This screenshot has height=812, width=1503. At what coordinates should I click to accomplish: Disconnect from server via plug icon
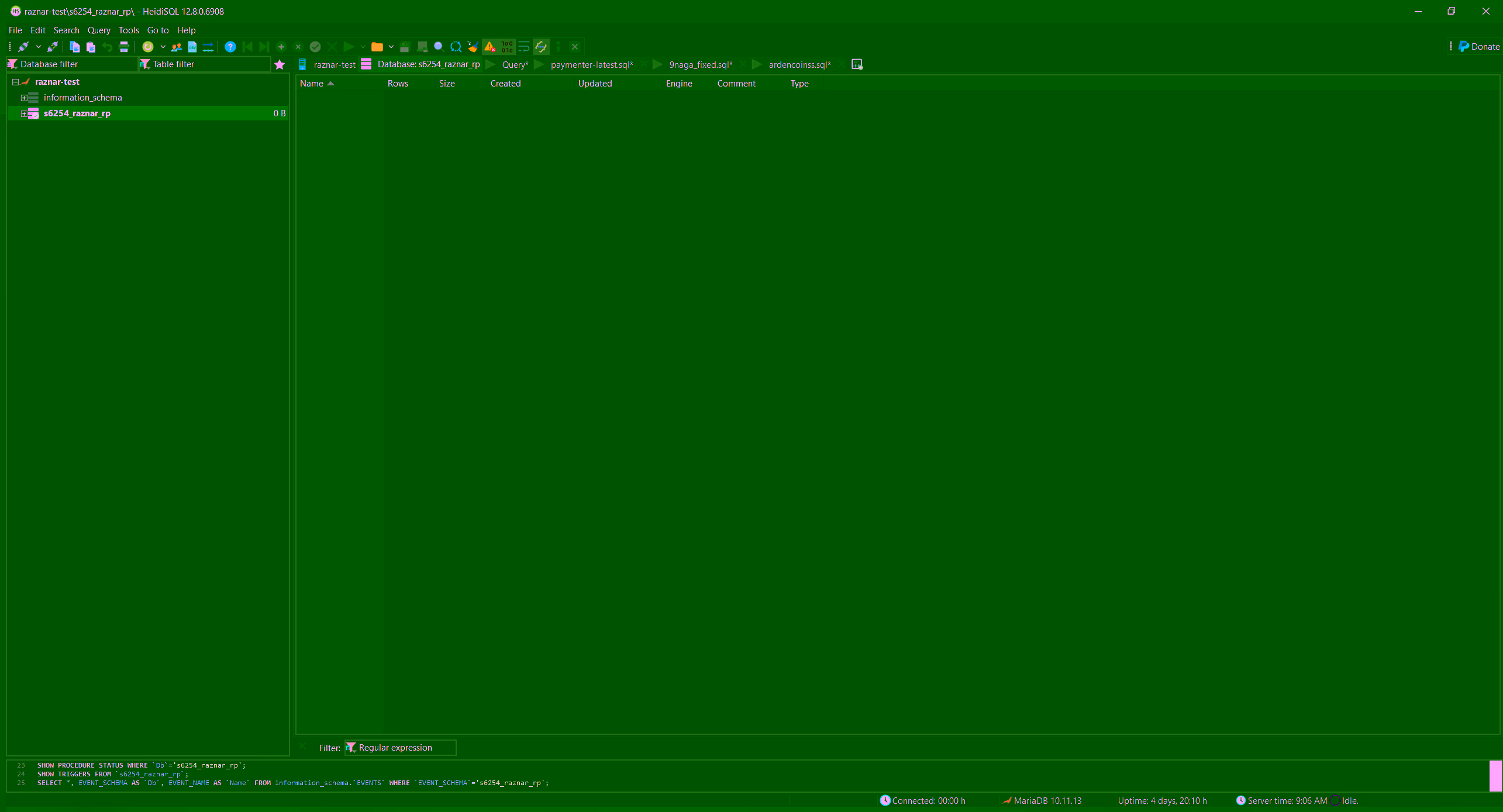pyautogui.click(x=53, y=47)
